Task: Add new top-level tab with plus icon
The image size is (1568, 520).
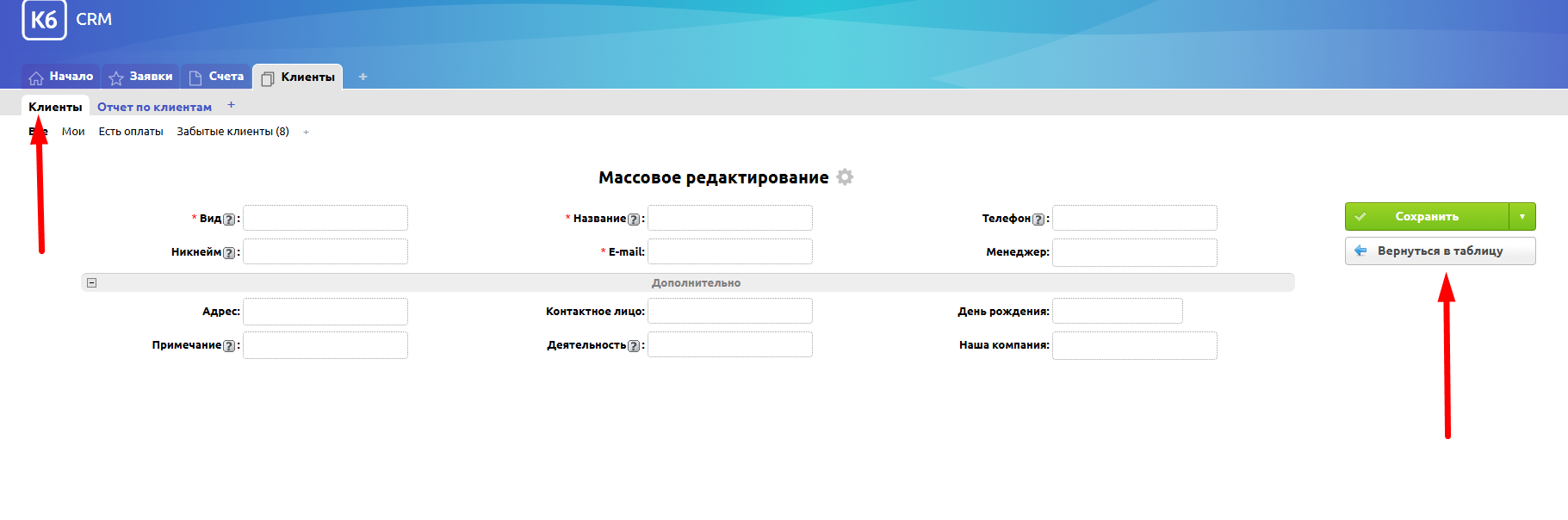Action: tap(363, 77)
